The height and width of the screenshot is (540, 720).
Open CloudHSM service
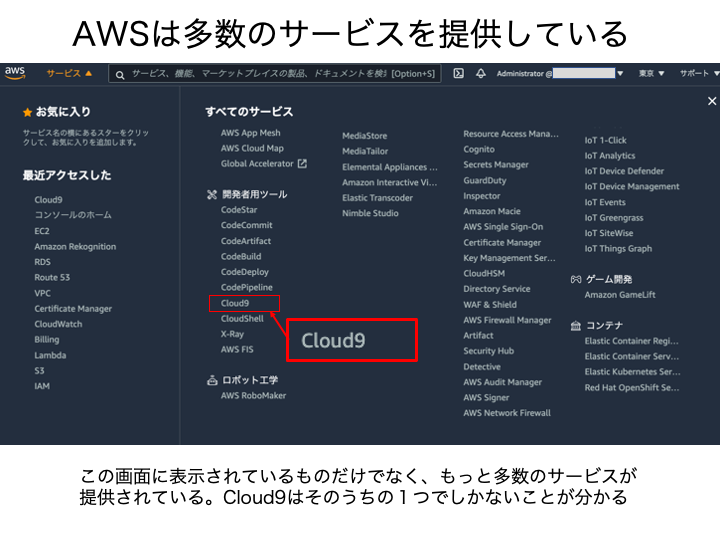click(484, 273)
